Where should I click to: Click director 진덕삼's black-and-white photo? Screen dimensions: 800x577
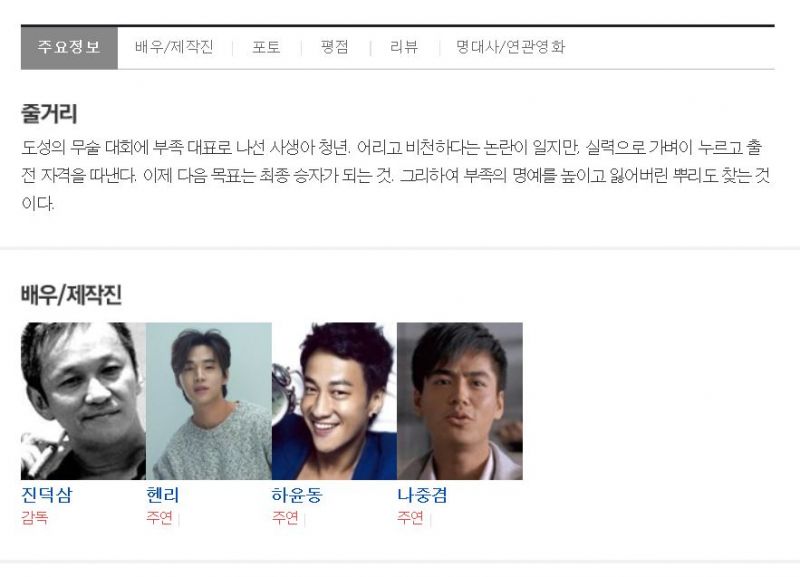click(83, 401)
